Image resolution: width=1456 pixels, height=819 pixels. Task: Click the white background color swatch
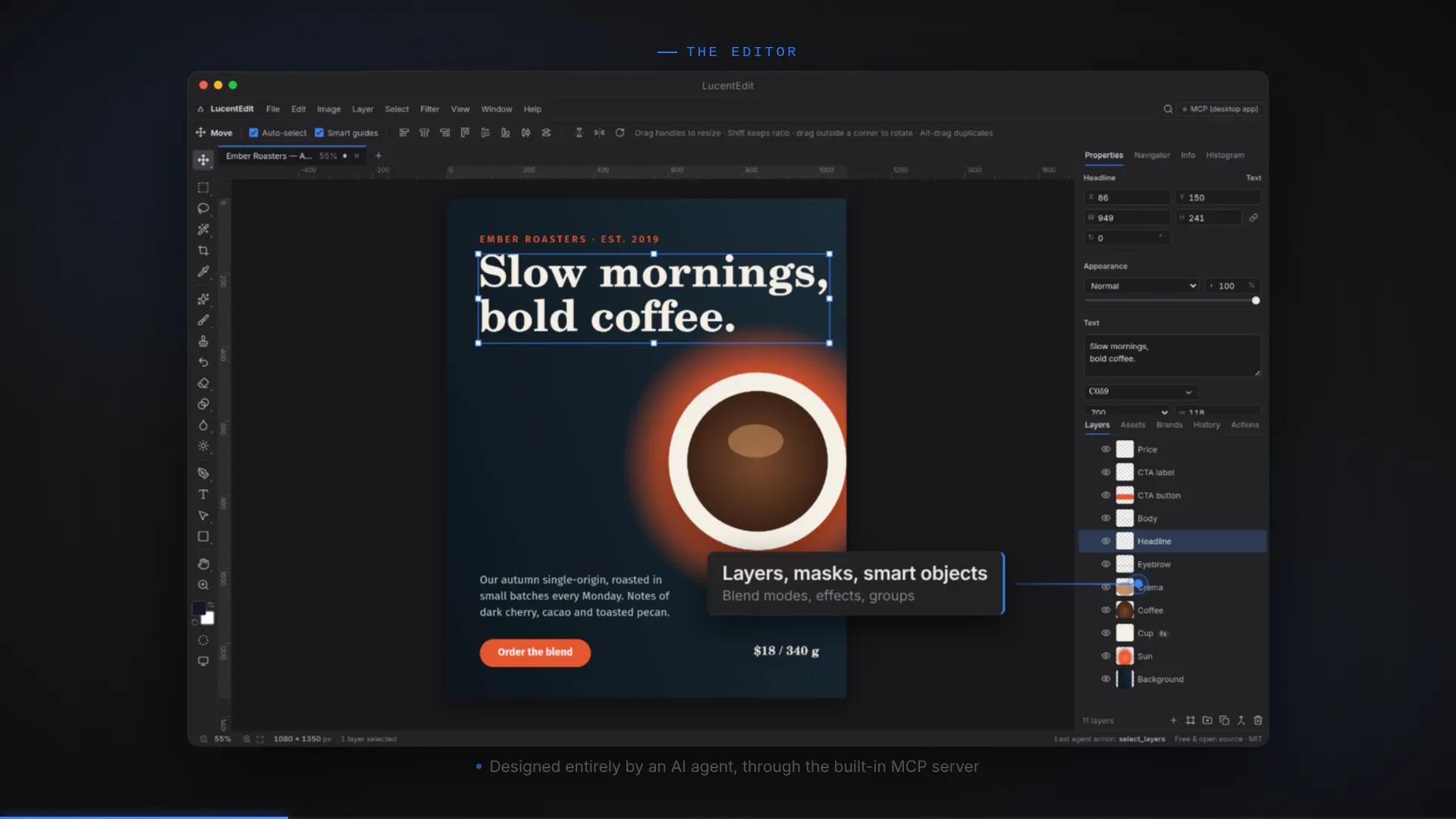pos(209,619)
